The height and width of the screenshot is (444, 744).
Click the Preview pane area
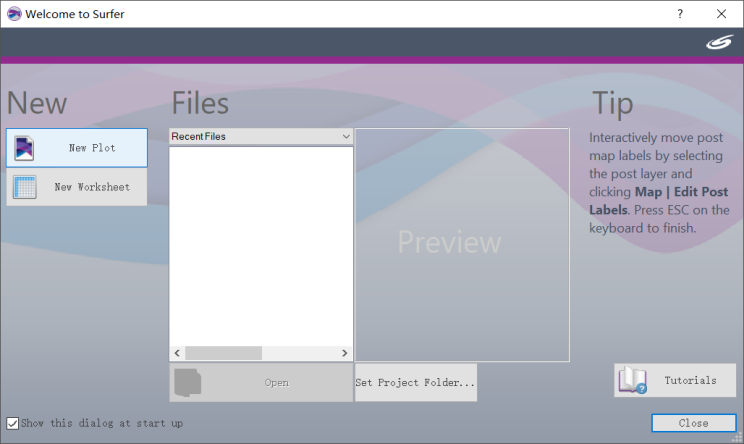[x=462, y=245]
